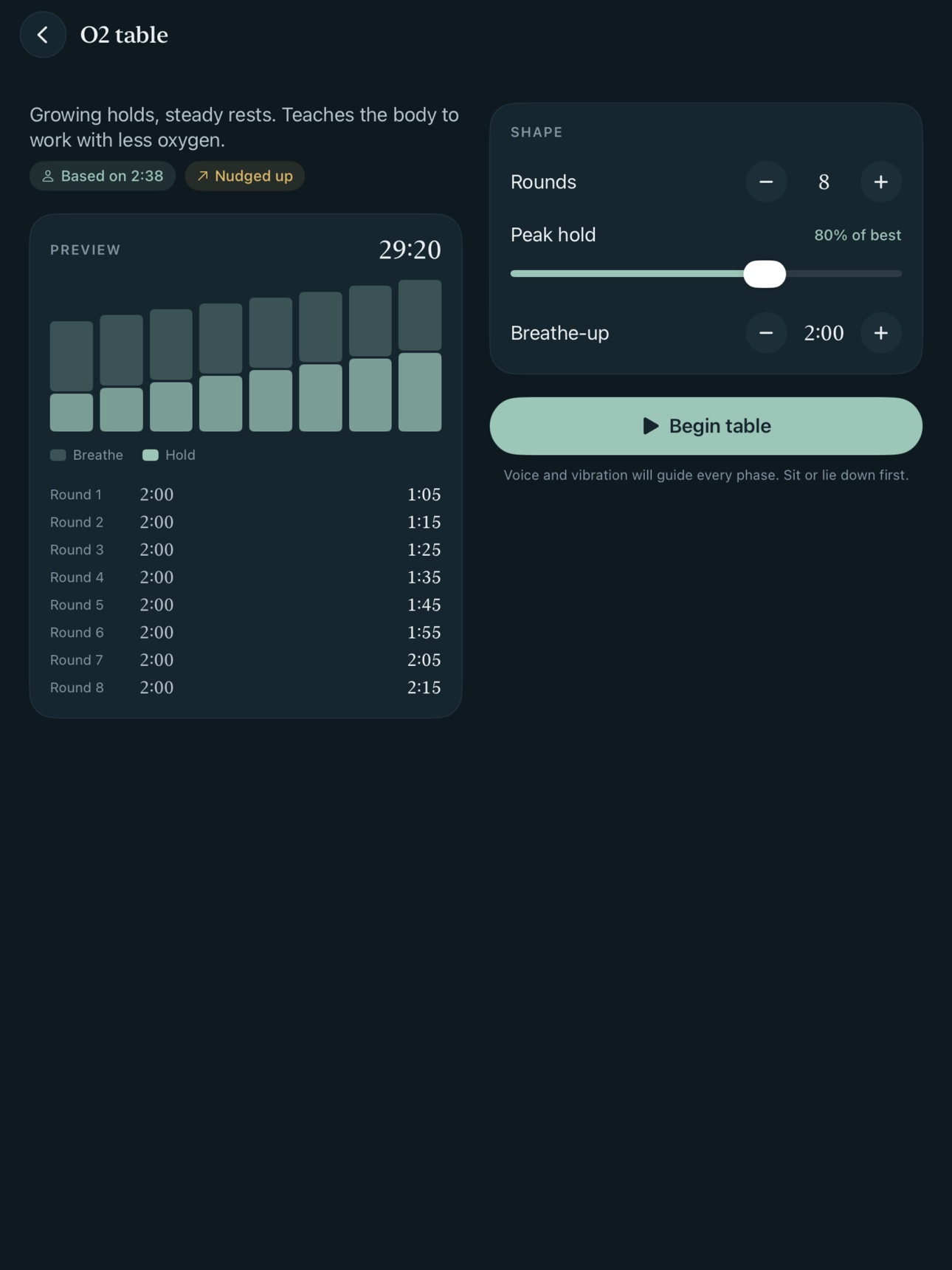Tap the Nudged up chip
This screenshot has width=952, height=1270.
(245, 176)
